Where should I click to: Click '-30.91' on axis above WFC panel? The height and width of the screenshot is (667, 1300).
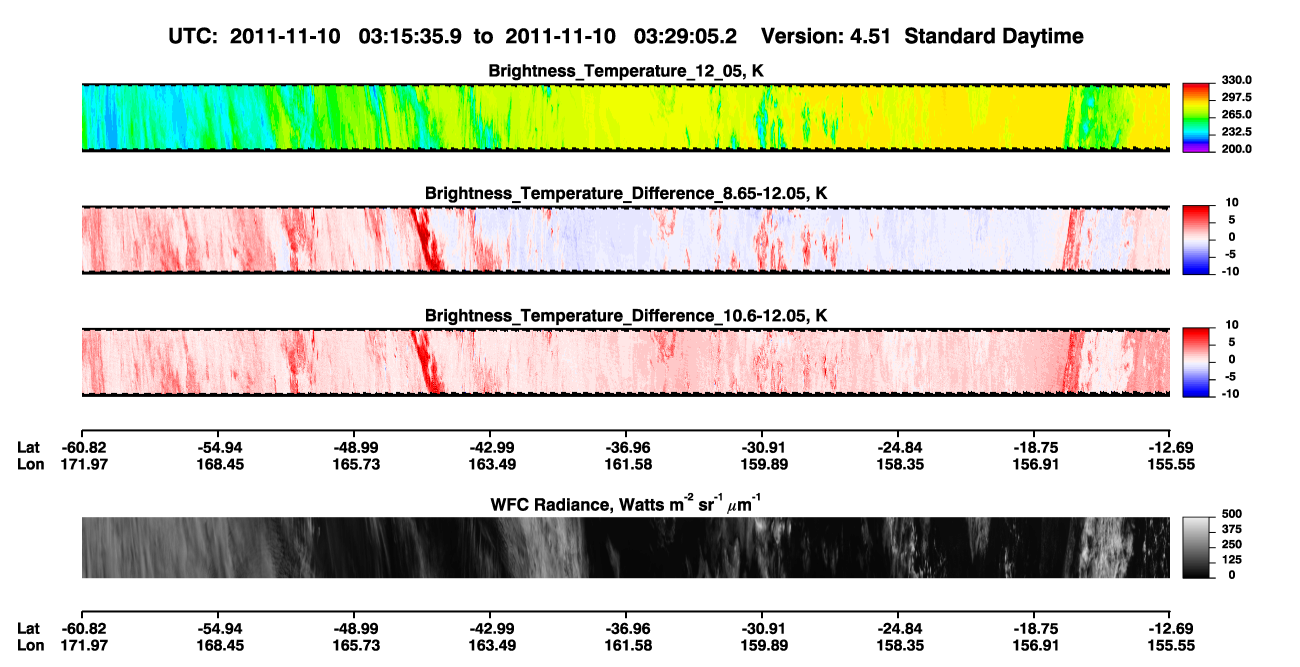point(762,446)
